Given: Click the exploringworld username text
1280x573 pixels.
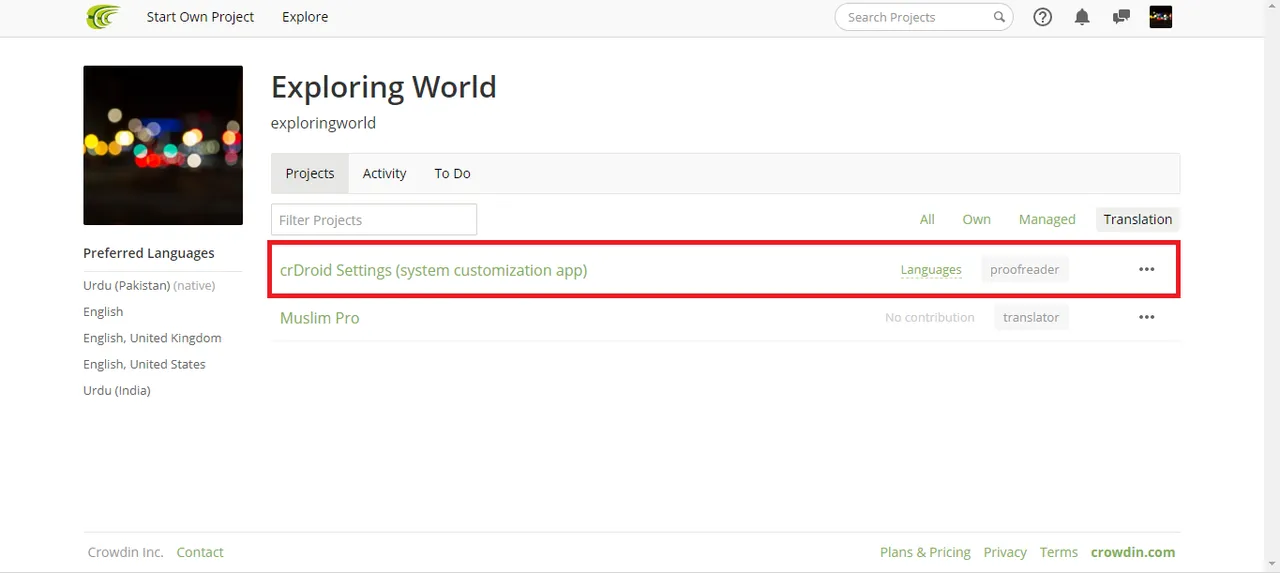Looking at the screenshot, I should pyautogui.click(x=323, y=123).
